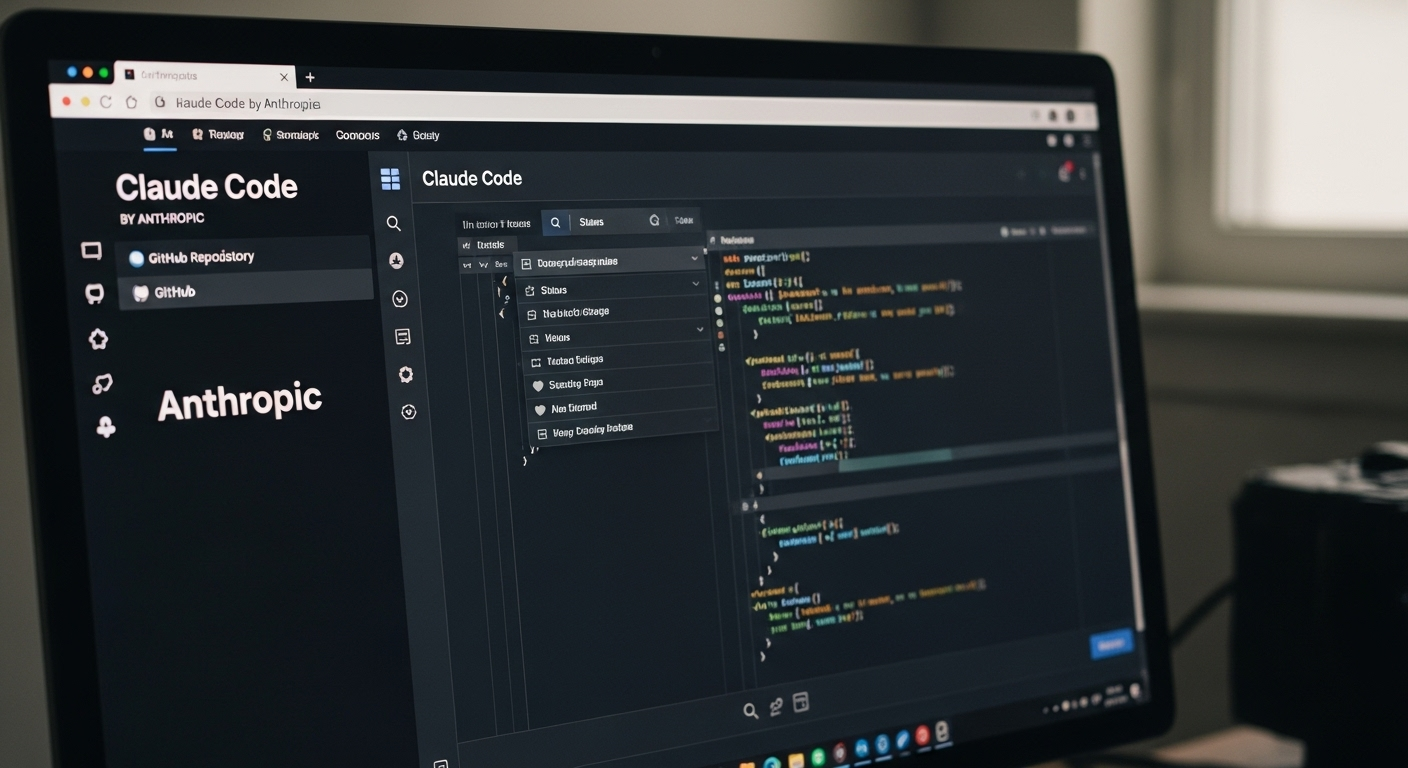Switch to the 'Comoois' navigation tab
The height and width of the screenshot is (768, 1408).
[357, 135]
